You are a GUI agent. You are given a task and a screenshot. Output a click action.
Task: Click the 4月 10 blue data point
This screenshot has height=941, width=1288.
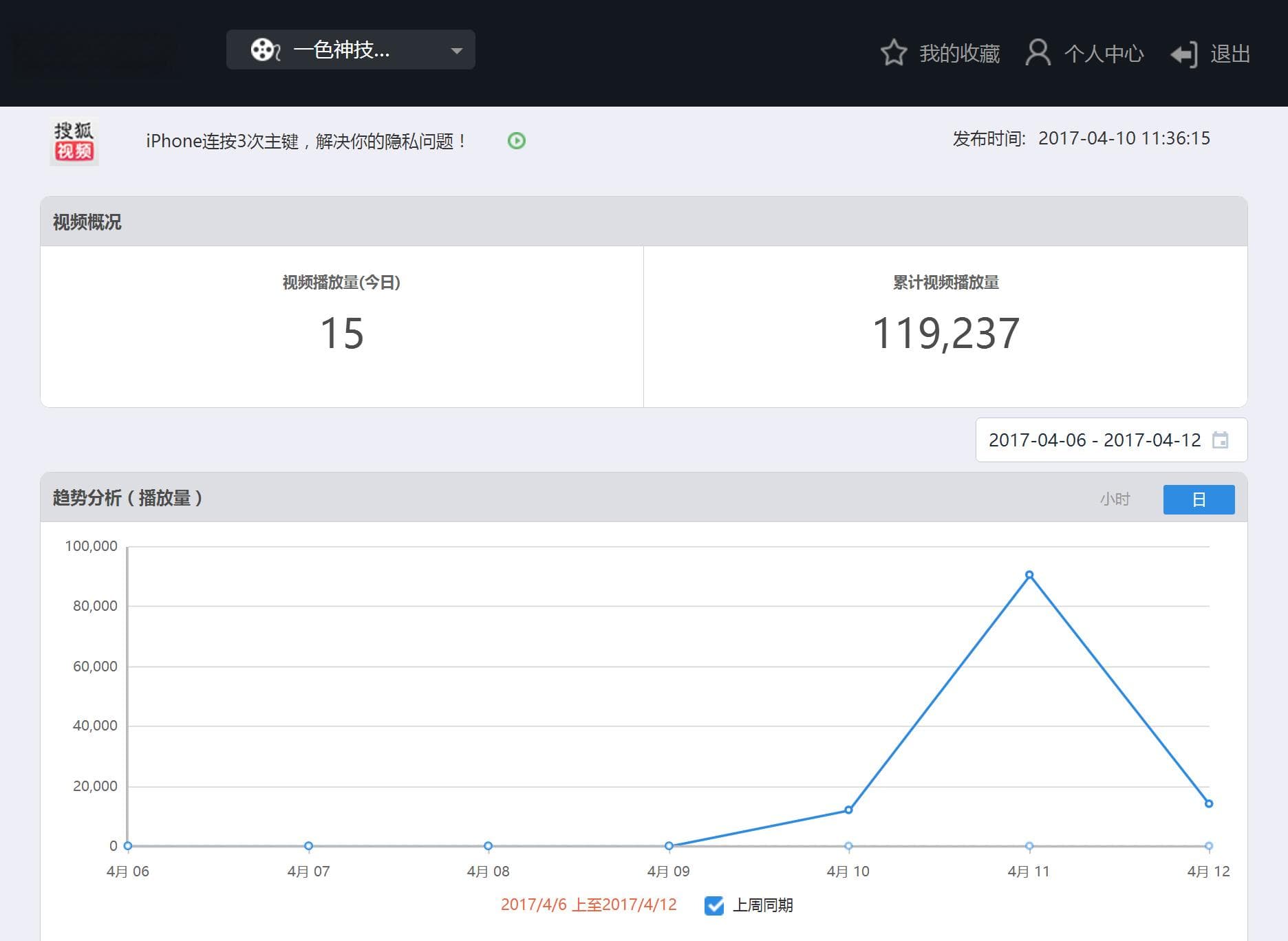[848, 810]
